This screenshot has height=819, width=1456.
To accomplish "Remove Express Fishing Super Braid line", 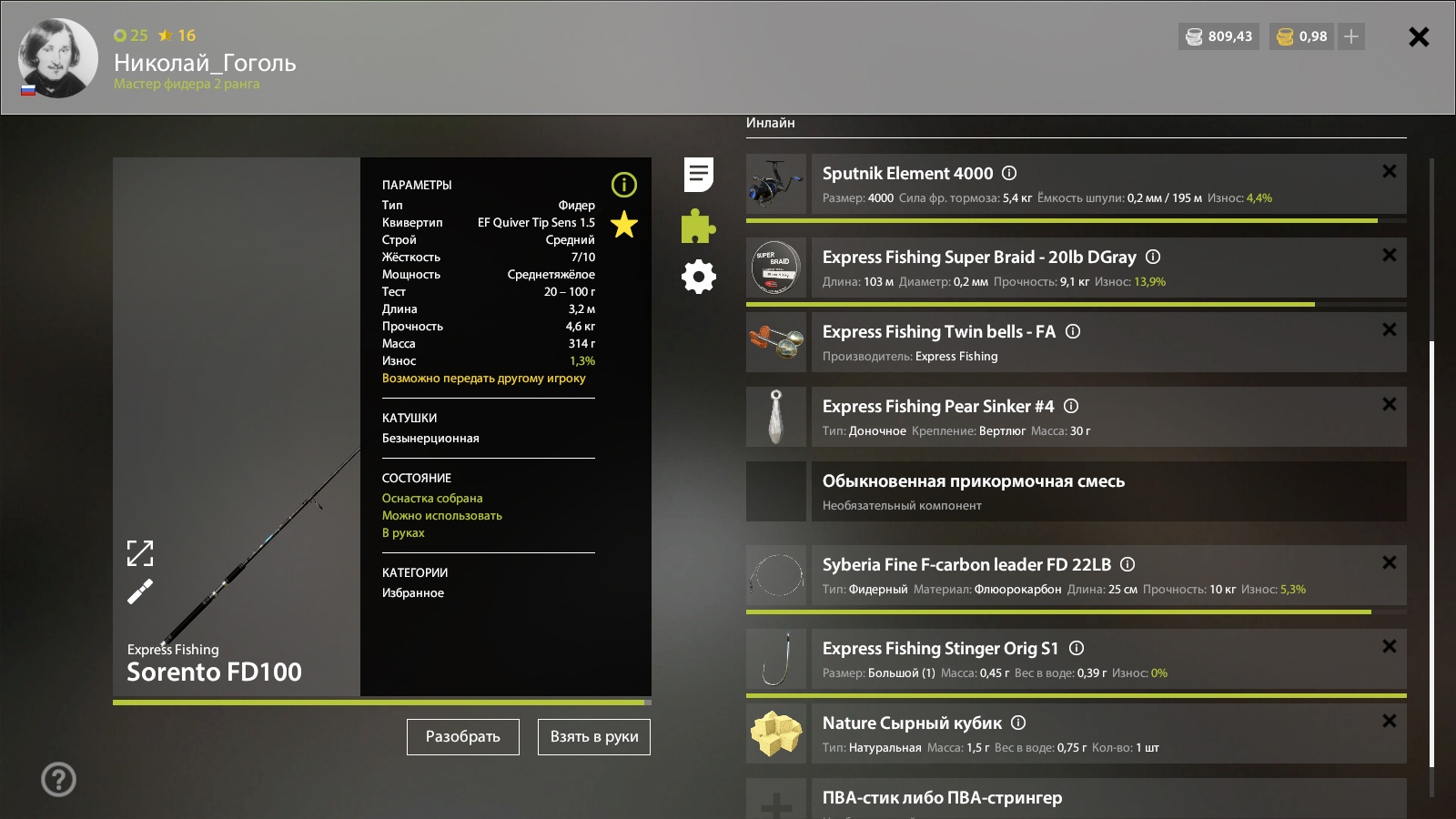I will point(1390,255).
